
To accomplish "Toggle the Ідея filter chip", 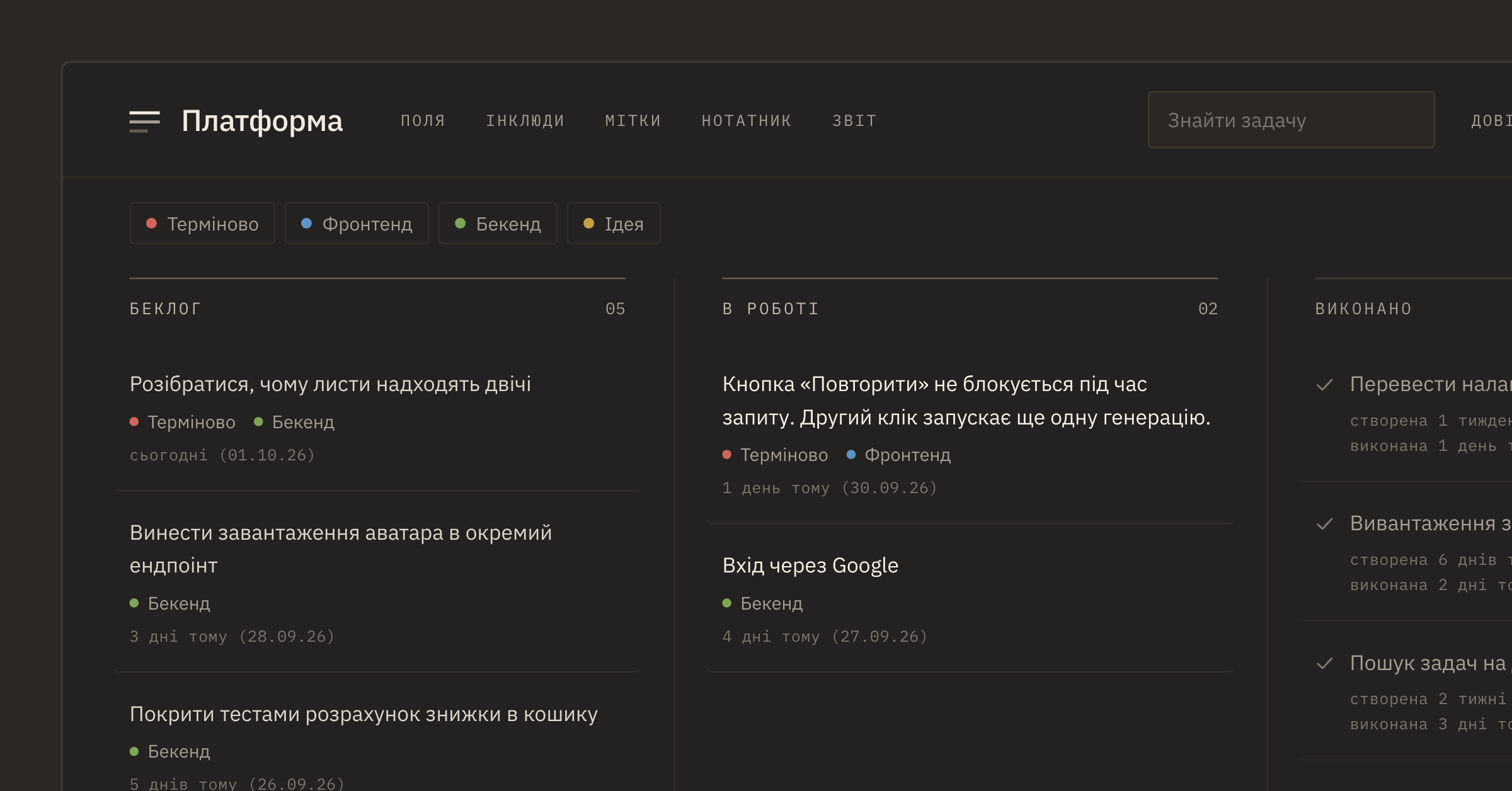I will 614,224.
